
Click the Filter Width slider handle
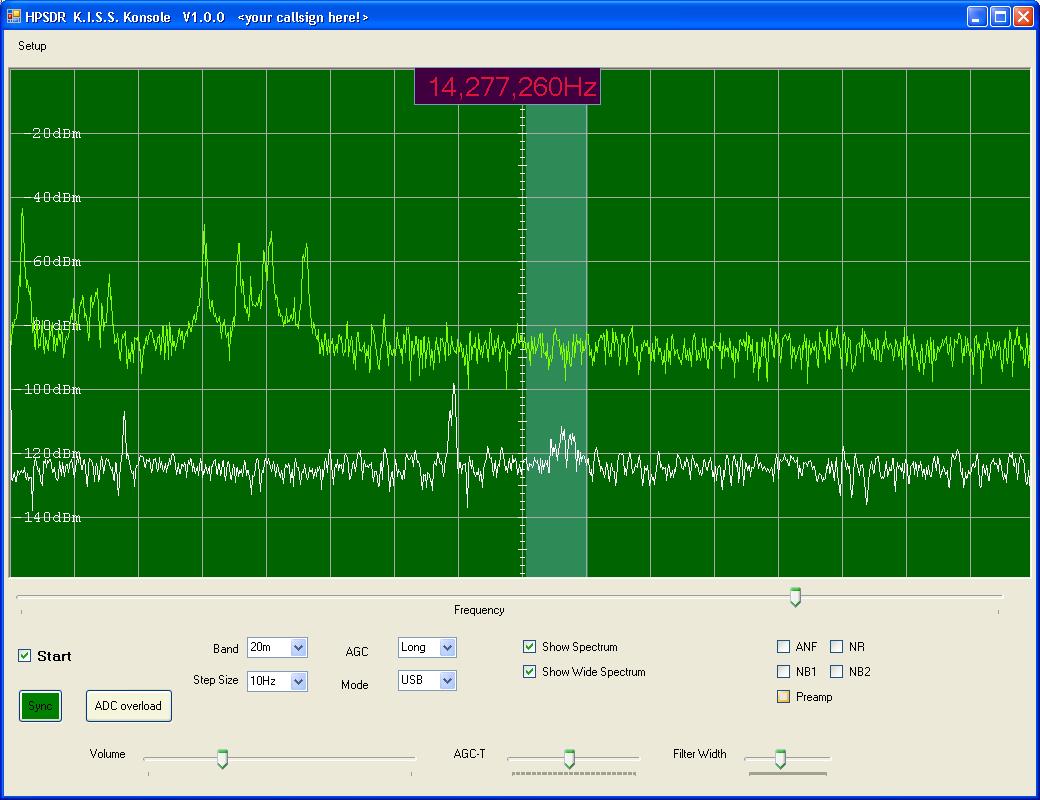click(x=780, y=759)
